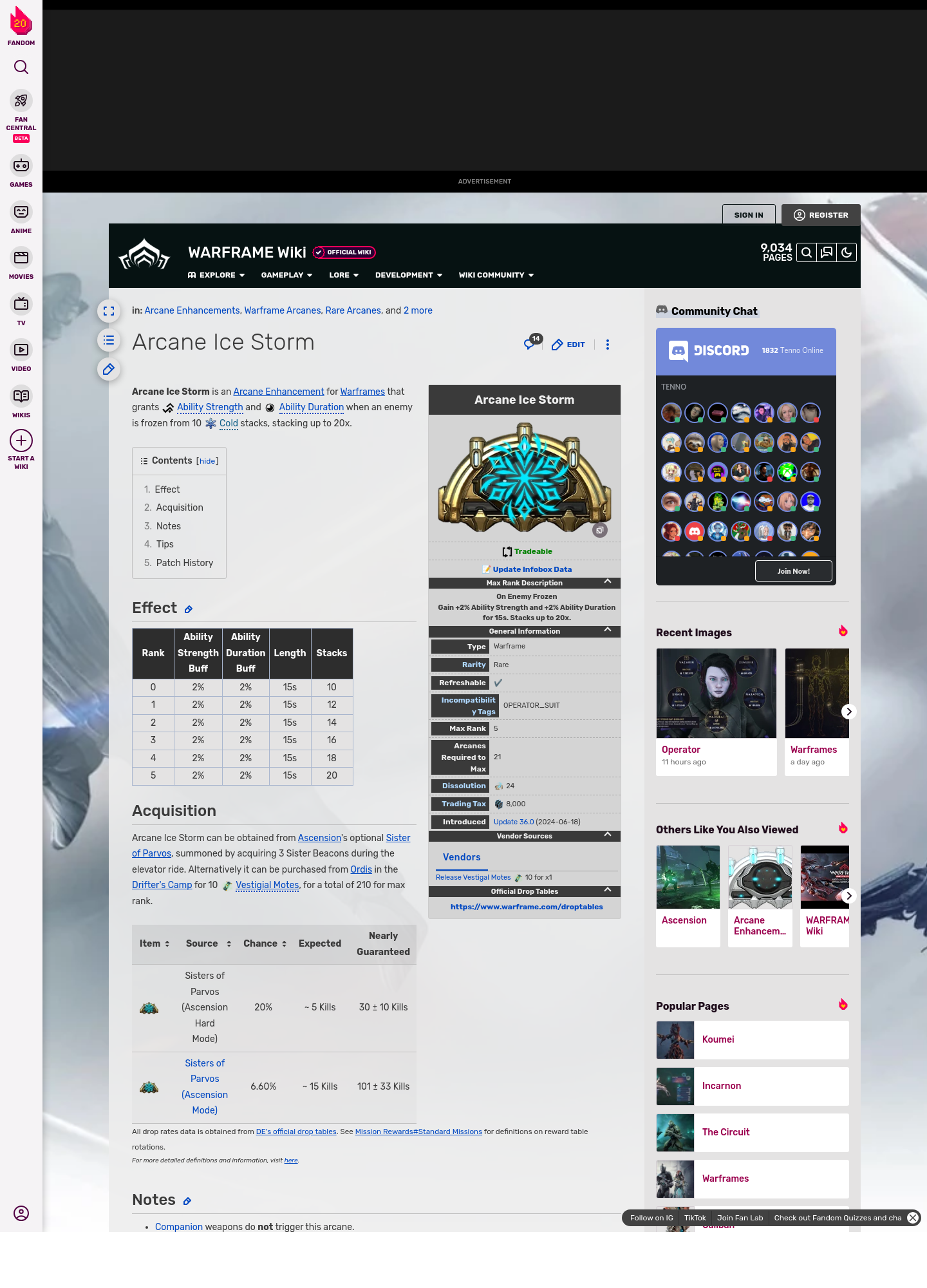The image size is (927, 1288).
Task: Show next Recent Images arrow
Action: 848,712
